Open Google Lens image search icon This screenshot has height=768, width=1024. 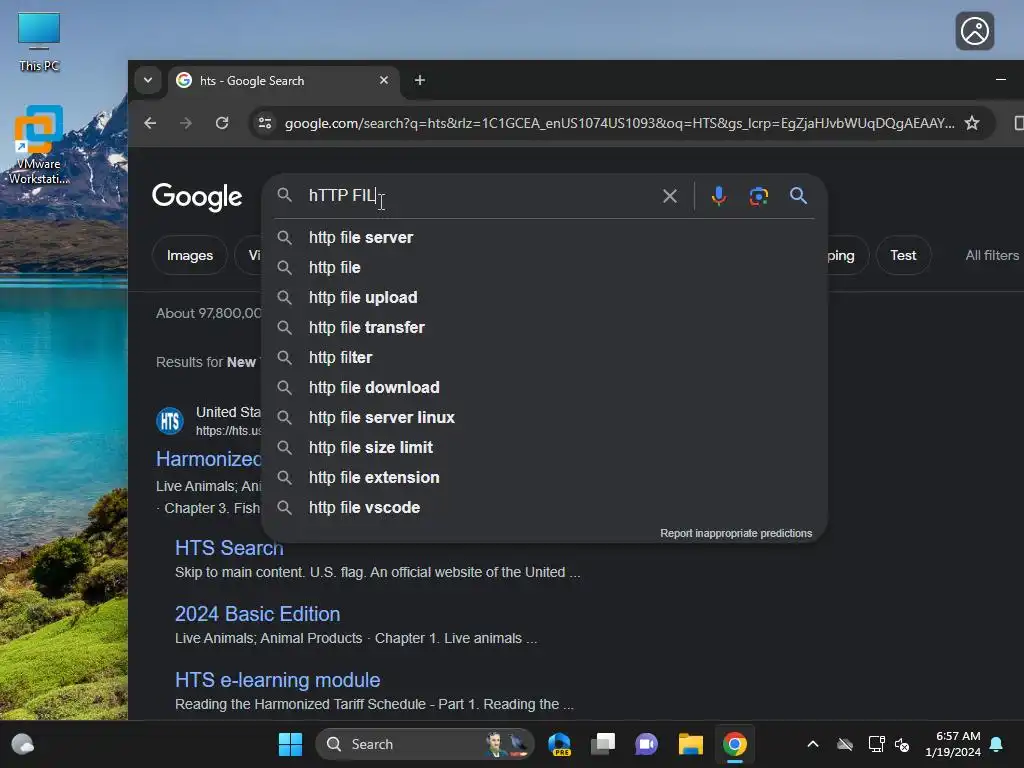point(758,196)
